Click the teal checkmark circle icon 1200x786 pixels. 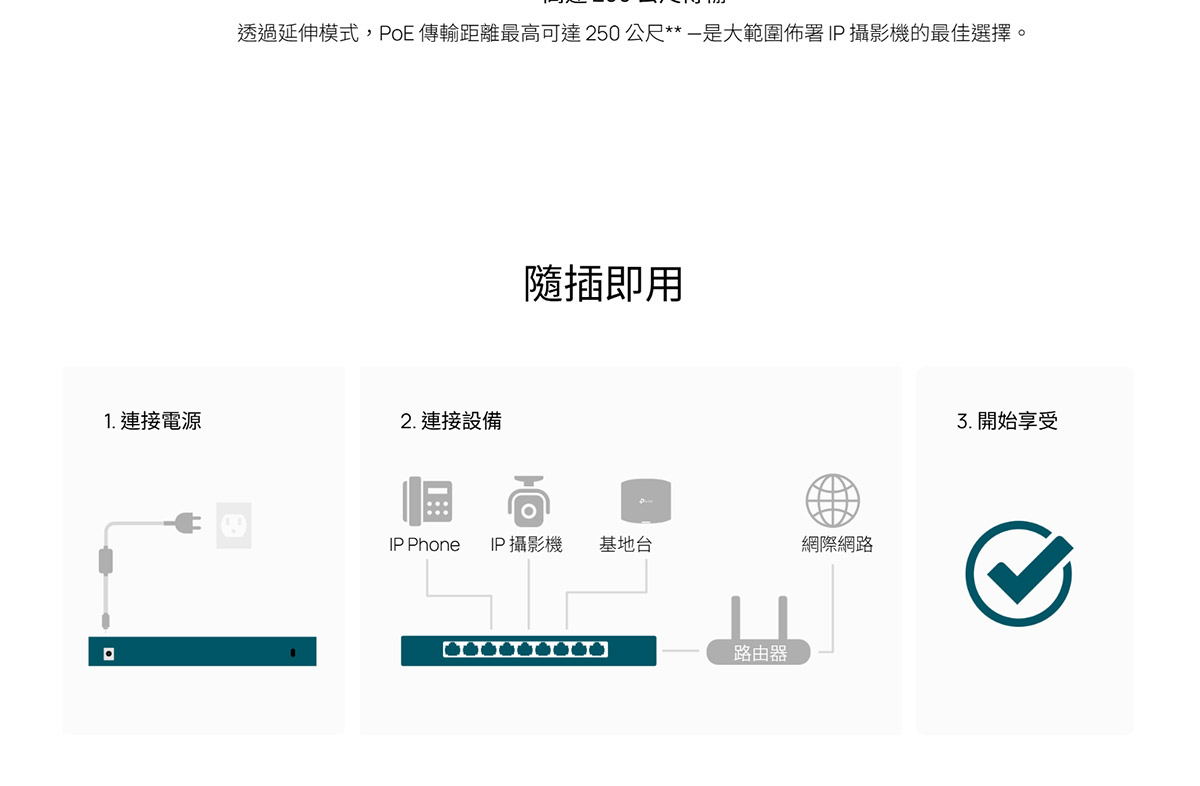pos(1019,573)
